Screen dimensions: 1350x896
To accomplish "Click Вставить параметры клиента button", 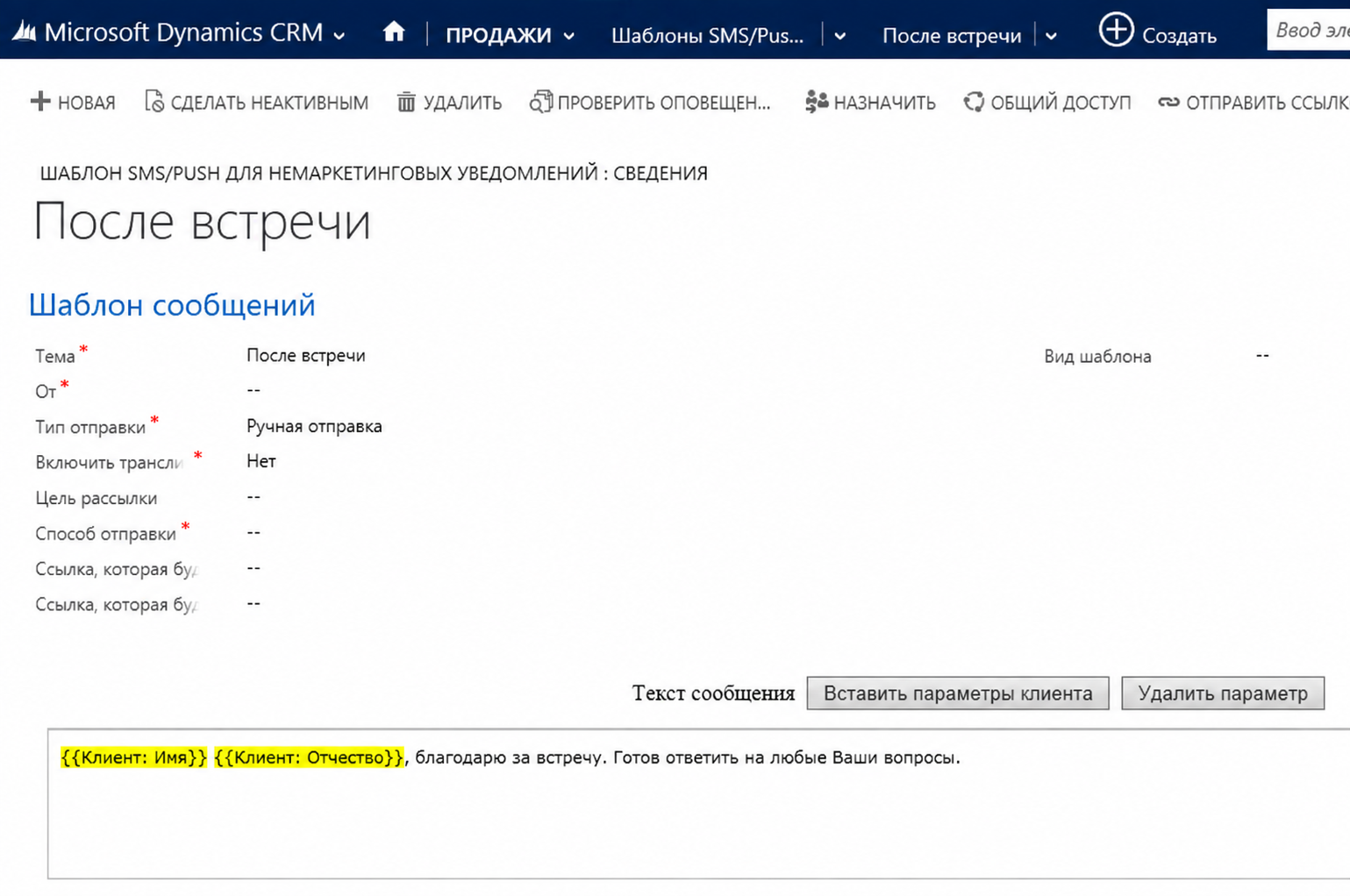I will coord(958,693).
